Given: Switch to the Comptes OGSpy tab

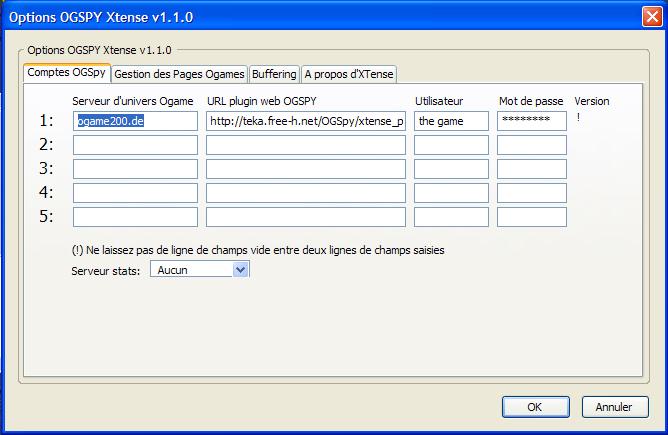Looking at the screenshot, I should [x=67, y=73].
